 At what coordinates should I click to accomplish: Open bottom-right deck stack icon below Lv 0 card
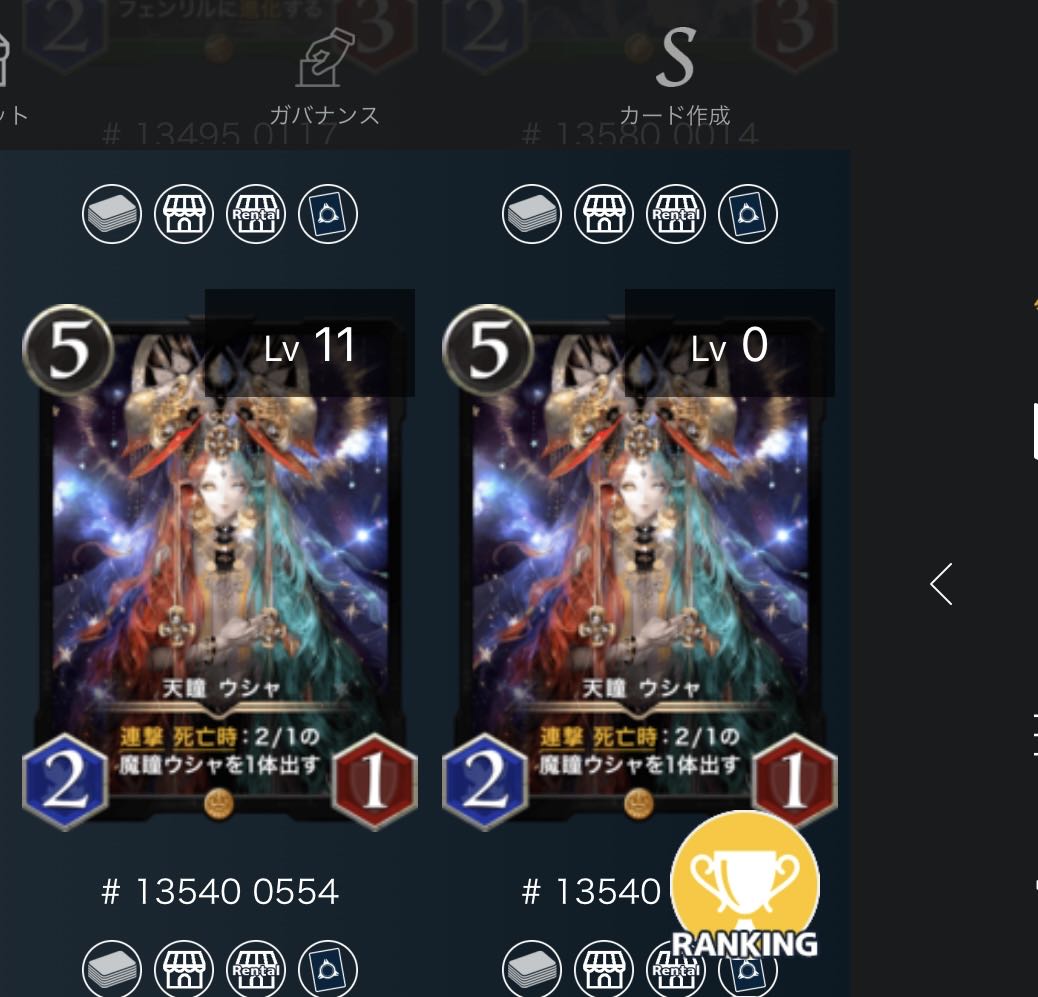click(532, 969)
